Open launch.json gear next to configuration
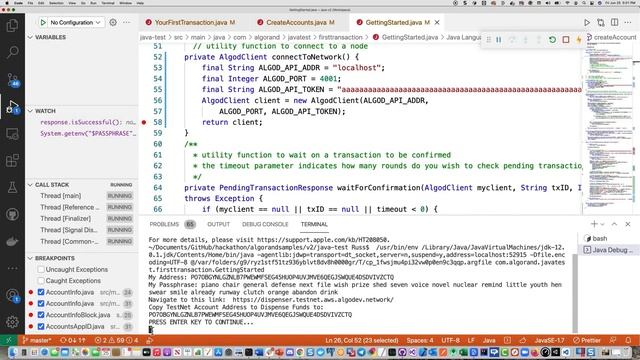This screenshot has height=360, width=640. 113,22
